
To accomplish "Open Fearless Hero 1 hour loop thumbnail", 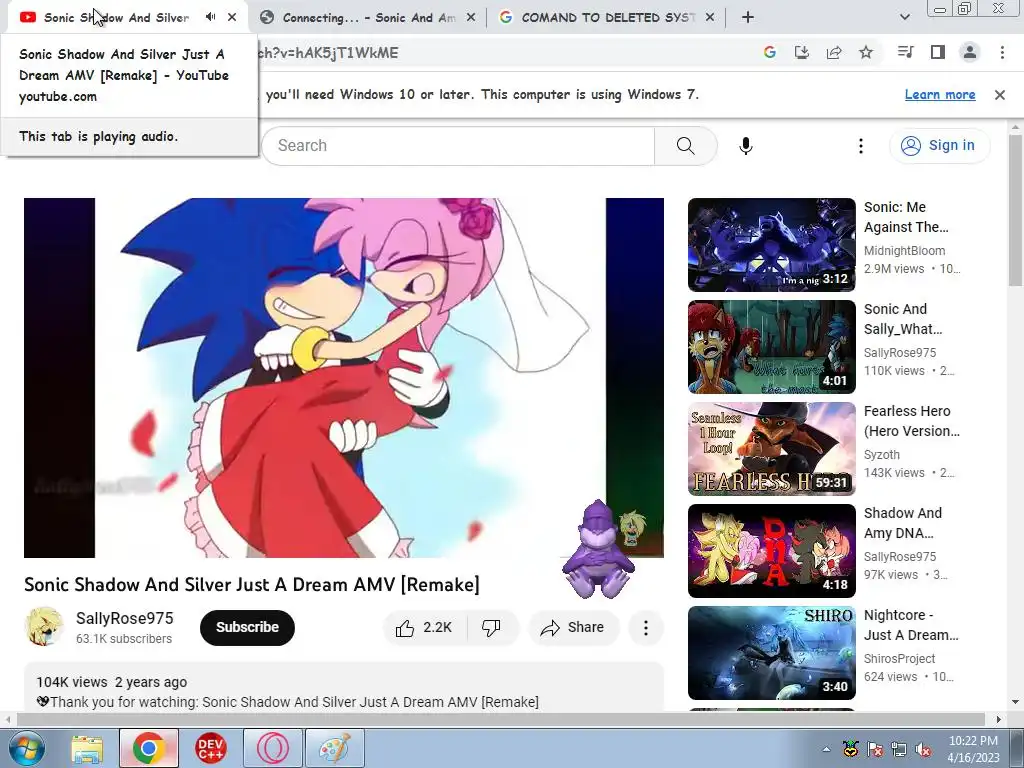I will click(x=771, y=449).
